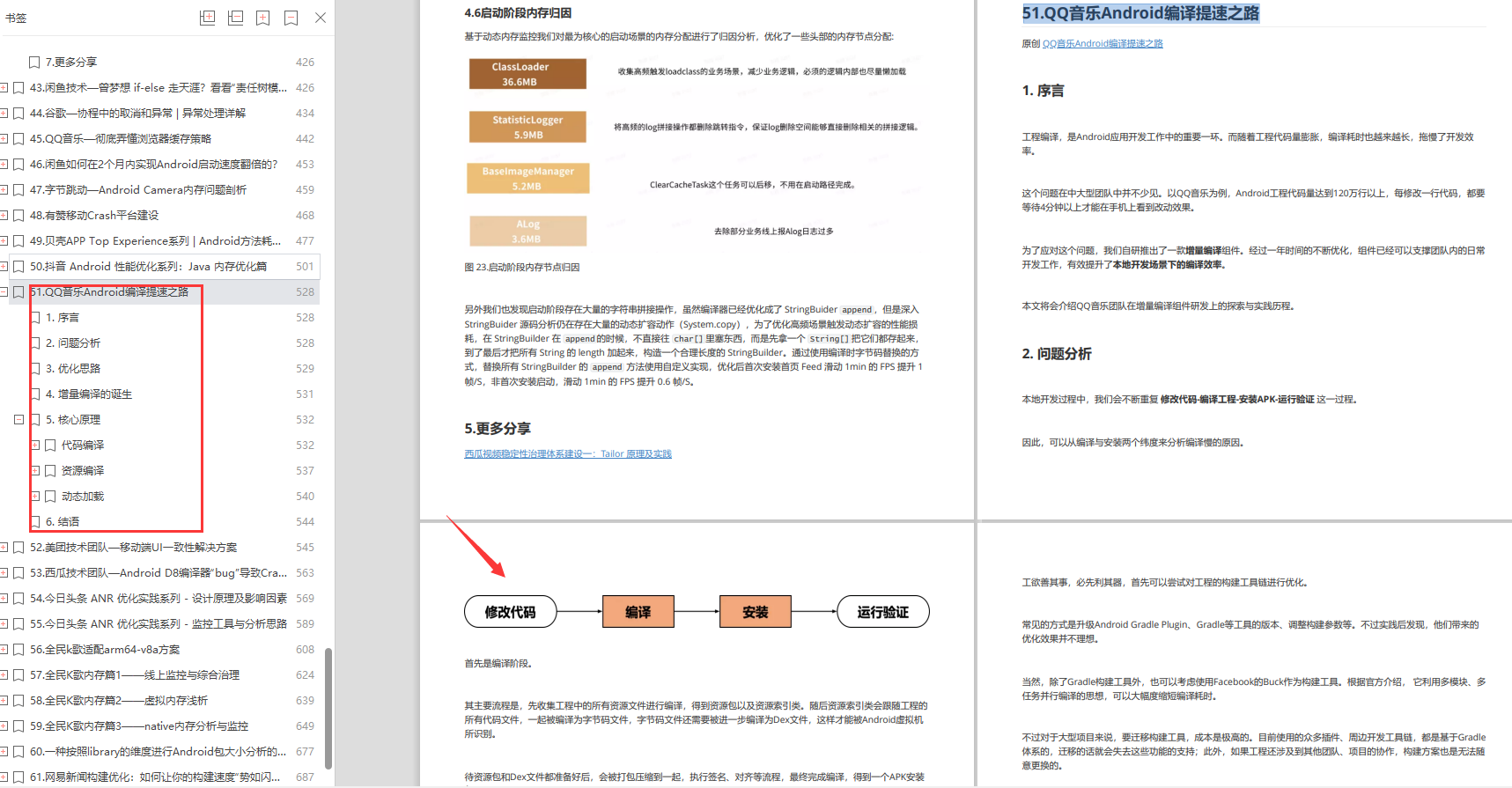Select the 51.QQ音乐Android编译提速之路 bookmark row
Screen dimensions: 1512x788
(164, 292)
